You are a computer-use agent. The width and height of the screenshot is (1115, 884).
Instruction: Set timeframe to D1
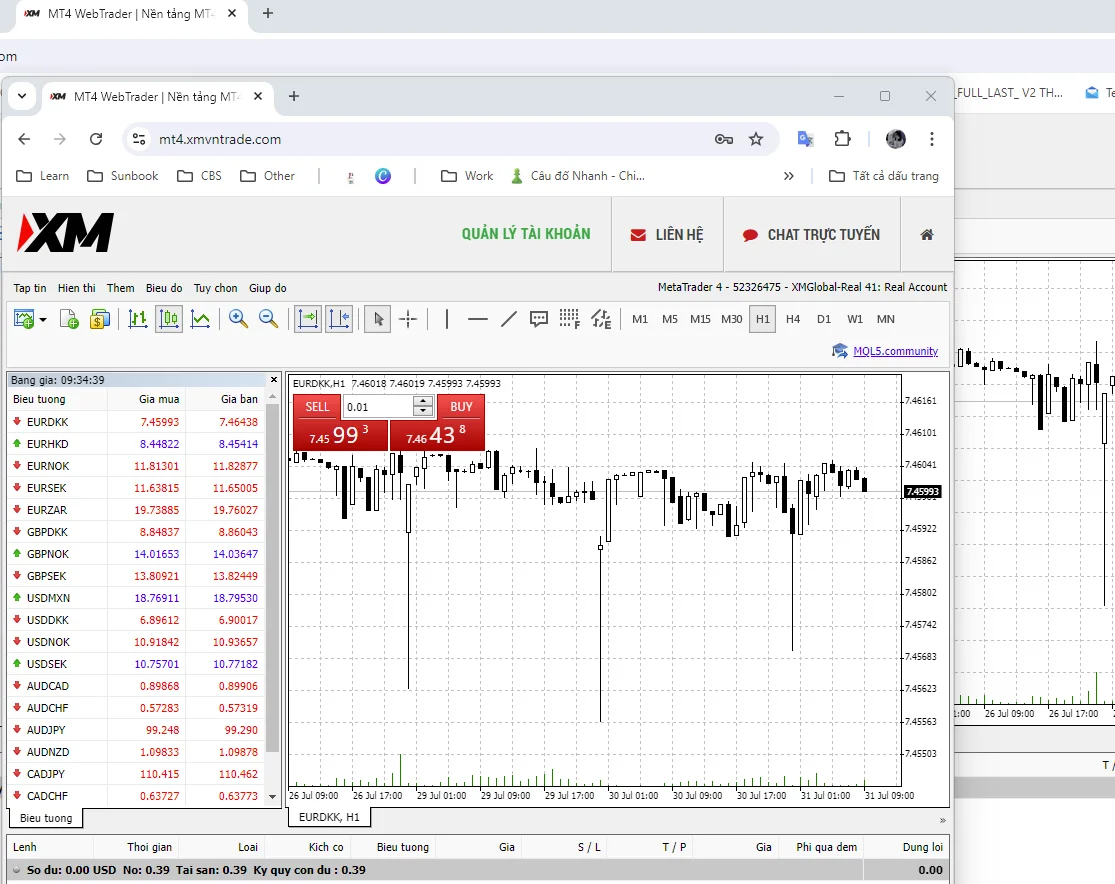click(823, 319)
